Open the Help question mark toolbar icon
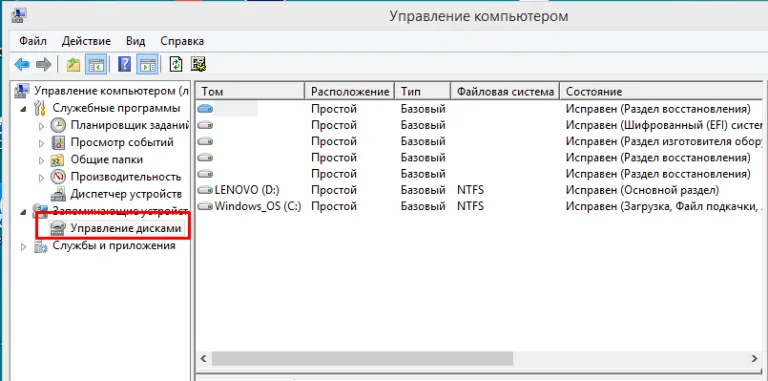Screen dimensions: 768x381 click(x=124, y=64)
